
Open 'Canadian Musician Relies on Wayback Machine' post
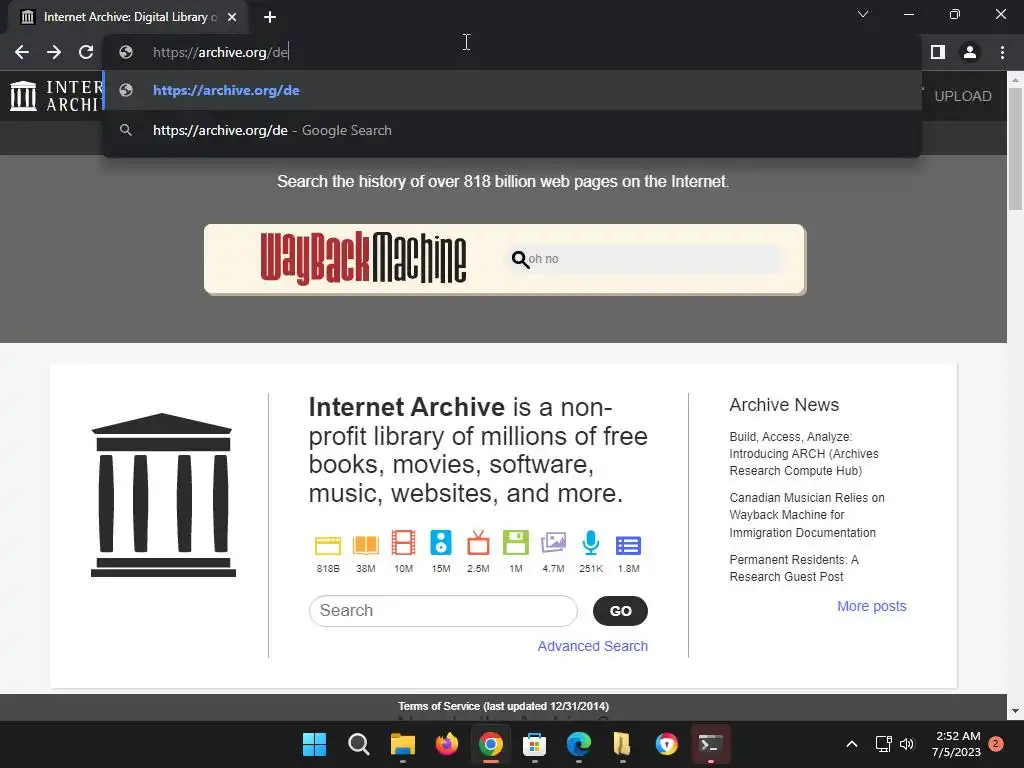[x=807, y=515]
